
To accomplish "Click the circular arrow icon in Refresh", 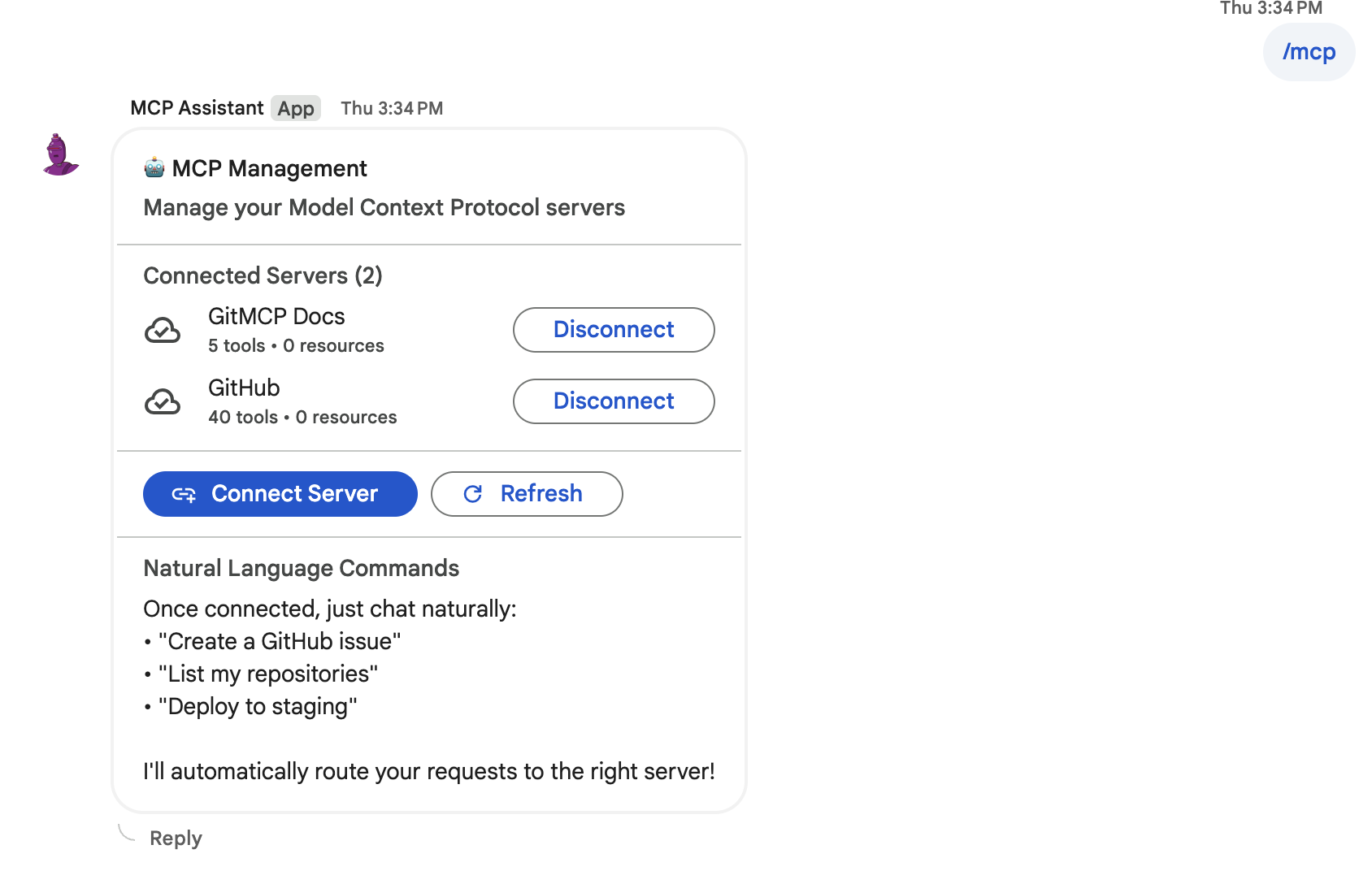I will click(x=473, y=494).
